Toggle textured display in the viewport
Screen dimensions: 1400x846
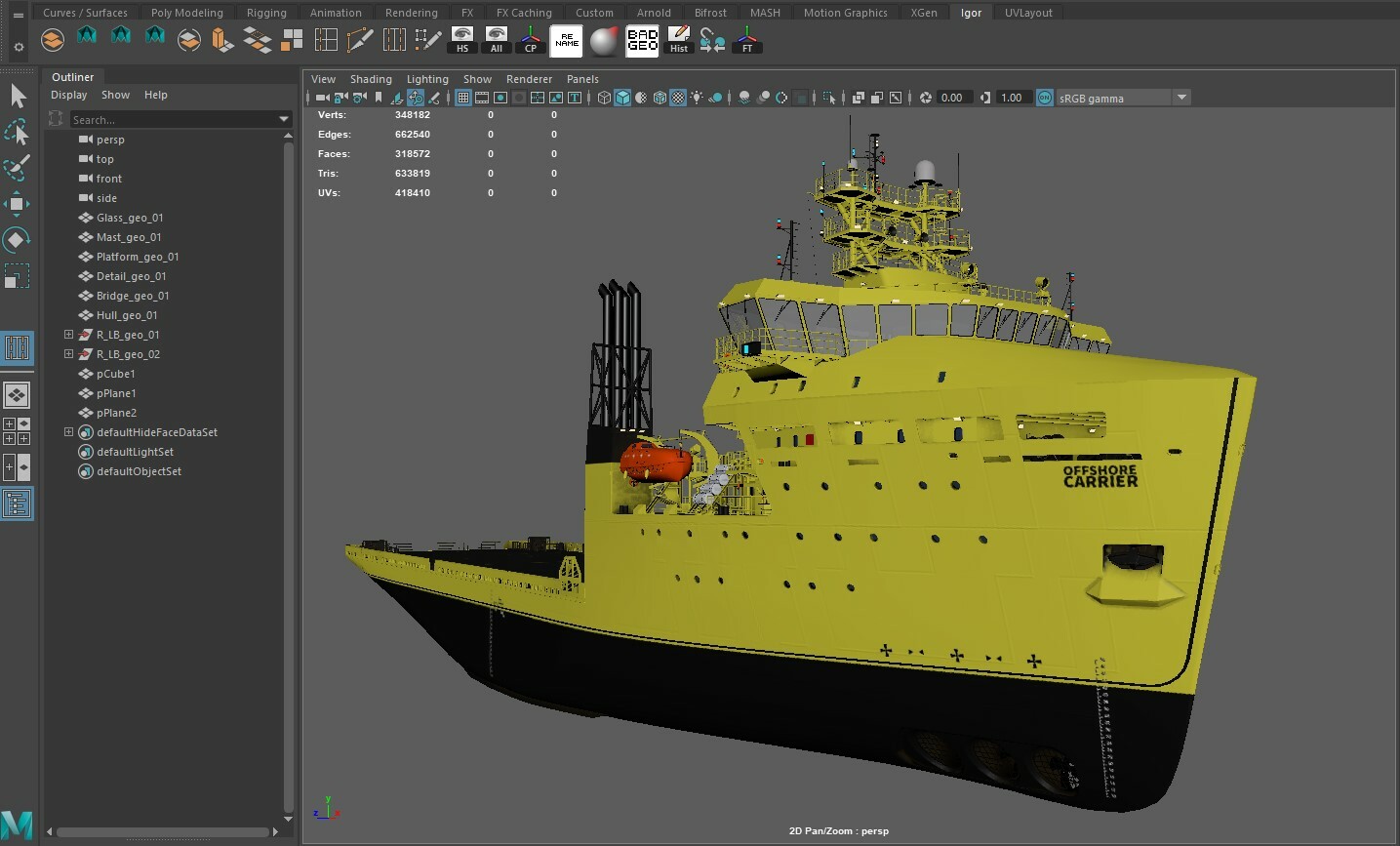coord(678,98)
